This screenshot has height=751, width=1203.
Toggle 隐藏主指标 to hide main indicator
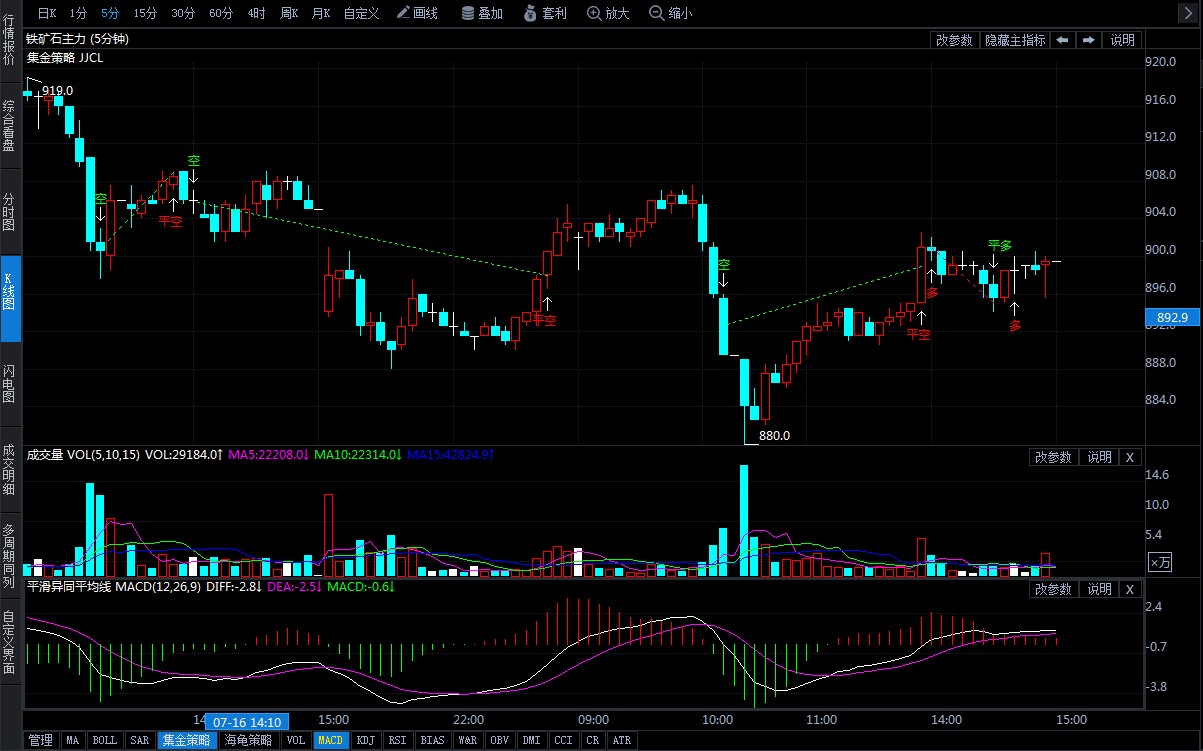(x=1014, y=40)
